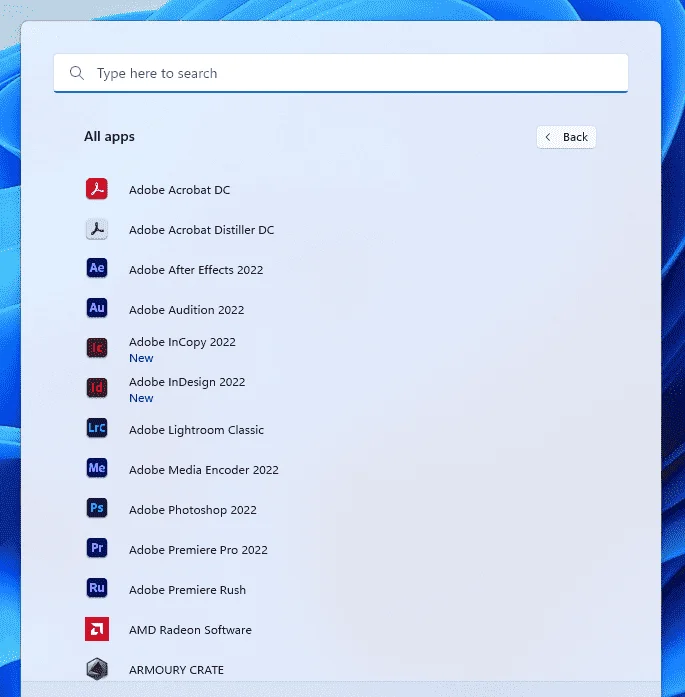Open the ARMOURY CRATE icon
Screen dimensions: 685x697
click(97, 669)
